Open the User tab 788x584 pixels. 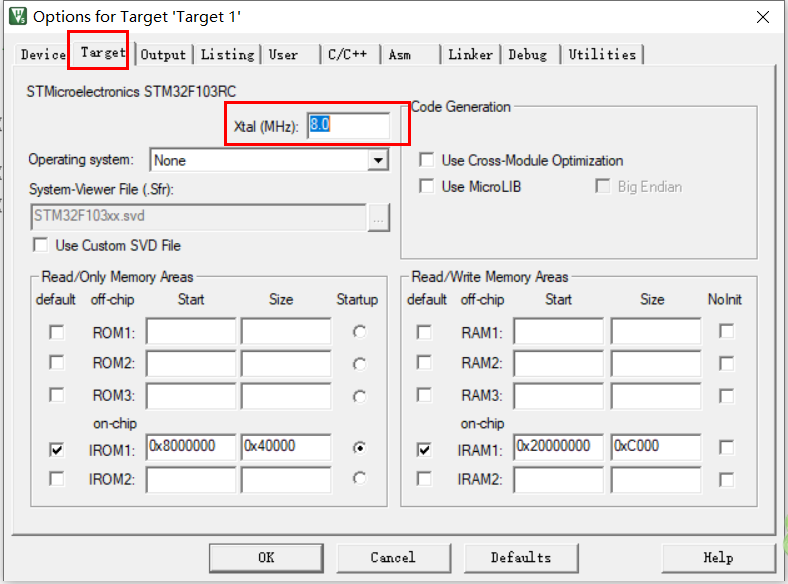283,54
